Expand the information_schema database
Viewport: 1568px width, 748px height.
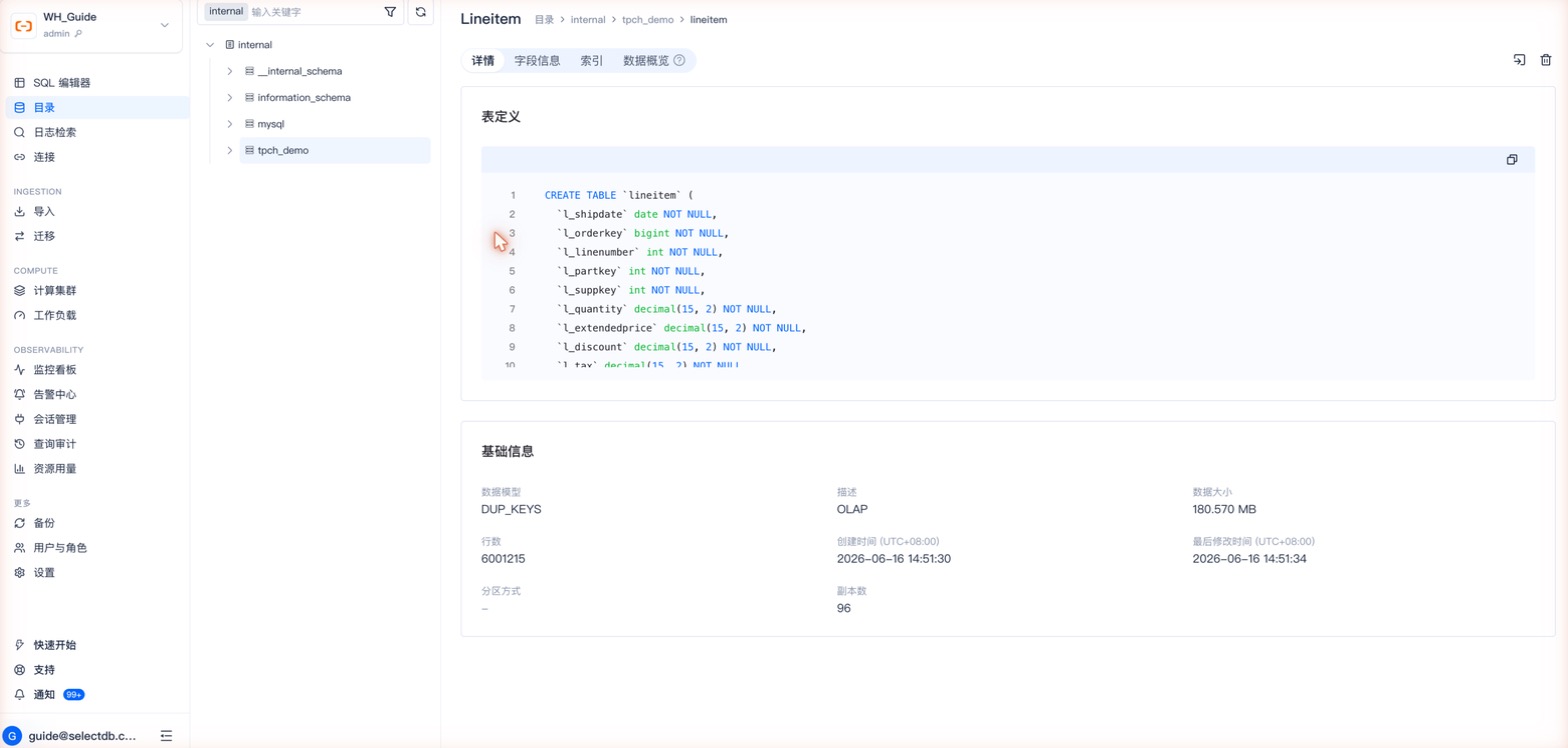tap(230, 98)
